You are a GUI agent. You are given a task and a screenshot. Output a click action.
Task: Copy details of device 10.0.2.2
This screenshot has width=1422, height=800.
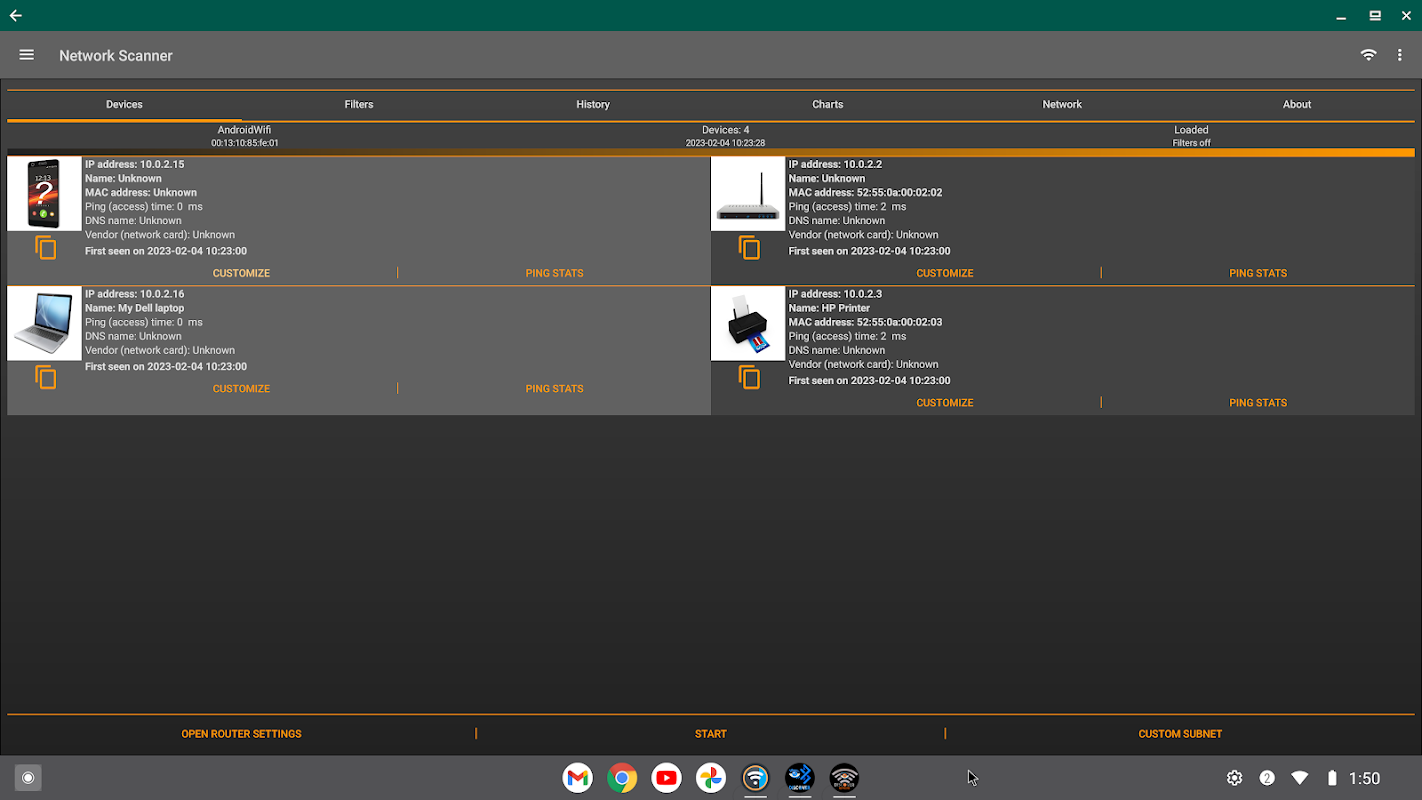(749, 247)
